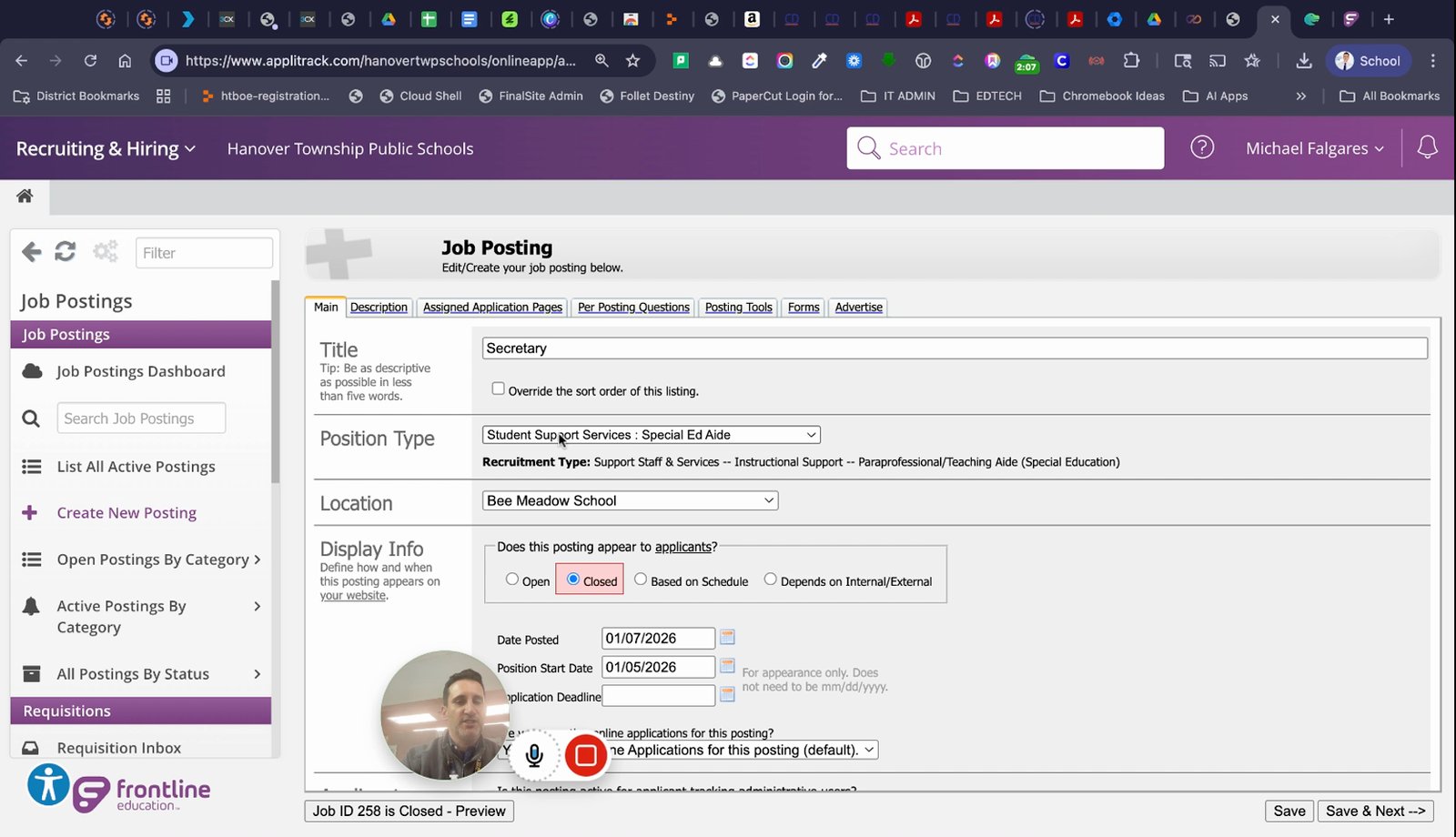Click the home icon below header

tap(25, 196)
